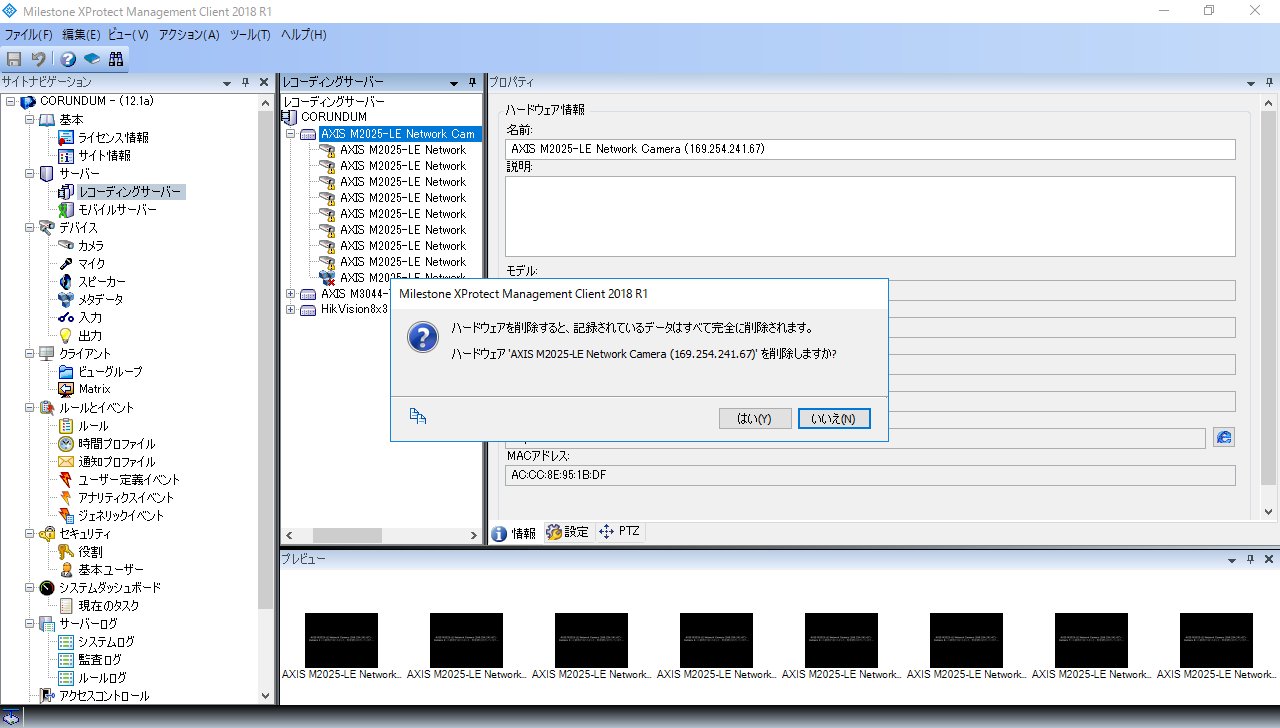The image size is (1280, 728).
Task: Click the copy icon in dialog footer
Action: pos(418,417)
